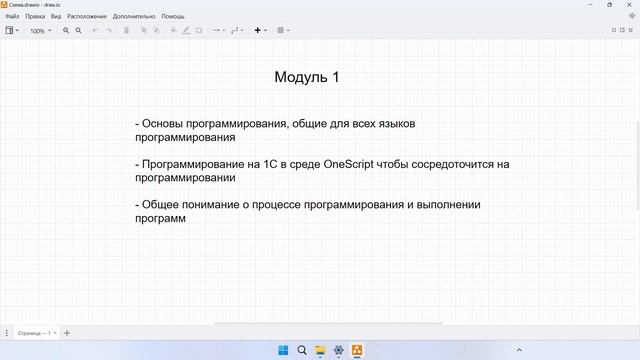Open the Расположение menu
Viewport: 640px width, 360px height.
(x=87, y=16)
